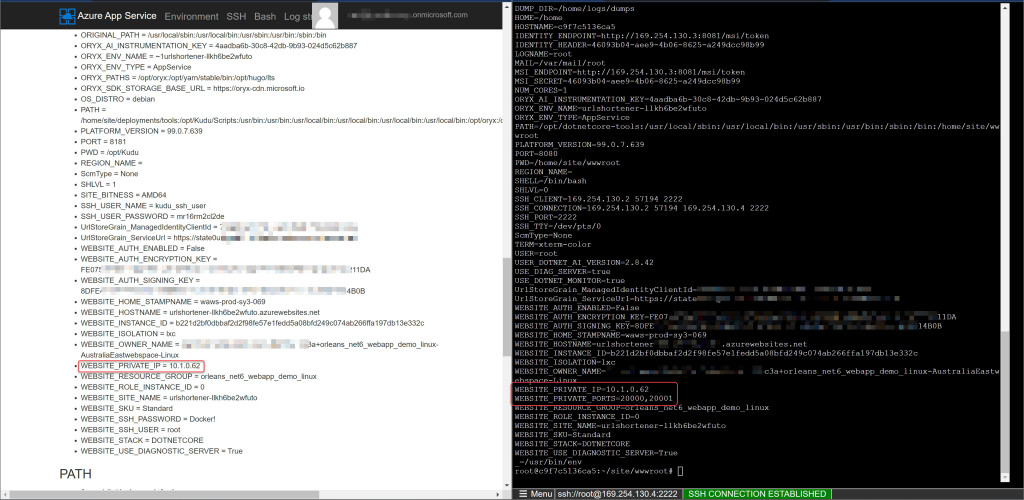Click ScmType = None in Kudu list
Viewport: 1024px width, 500px height.
click(x=109, y=174)
